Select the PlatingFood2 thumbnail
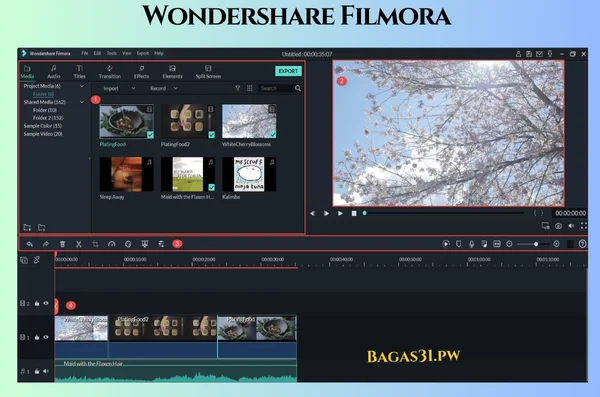This screenshot has width=600, height=397. tap(188, 121)
